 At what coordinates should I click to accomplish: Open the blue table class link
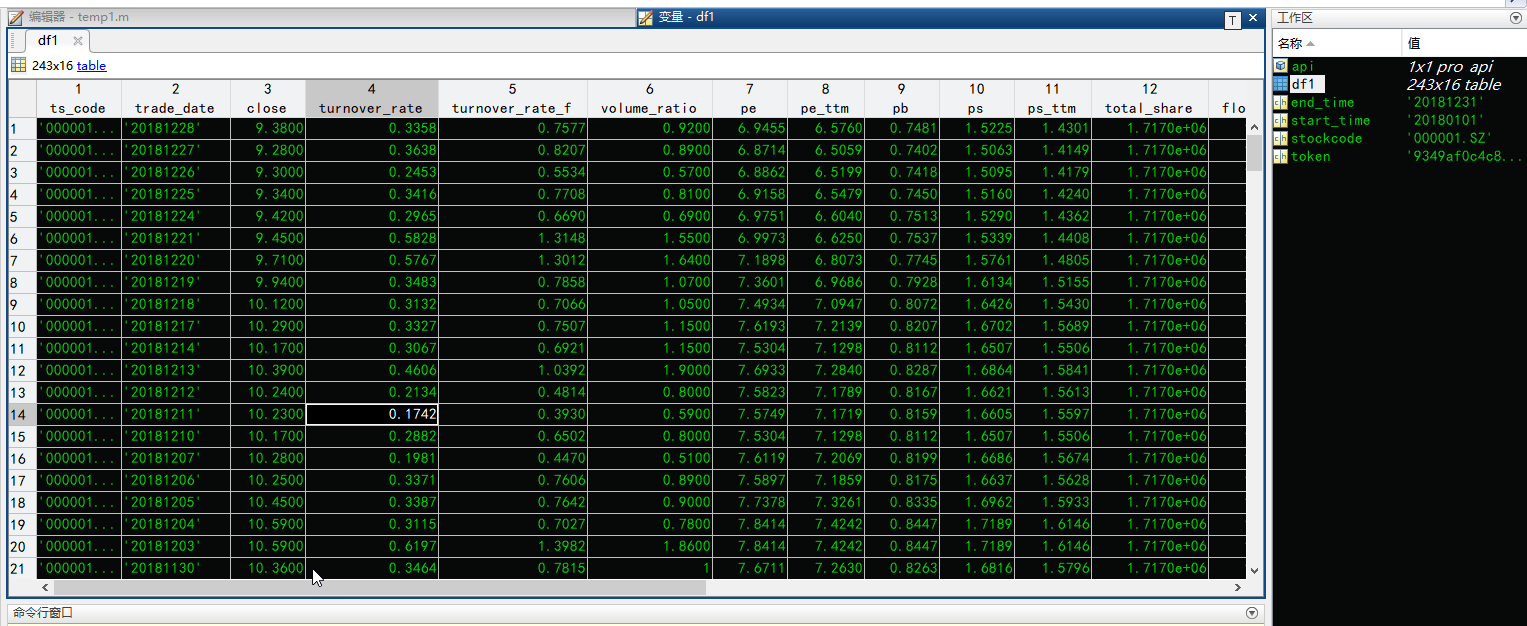click(x=91, y=66)
